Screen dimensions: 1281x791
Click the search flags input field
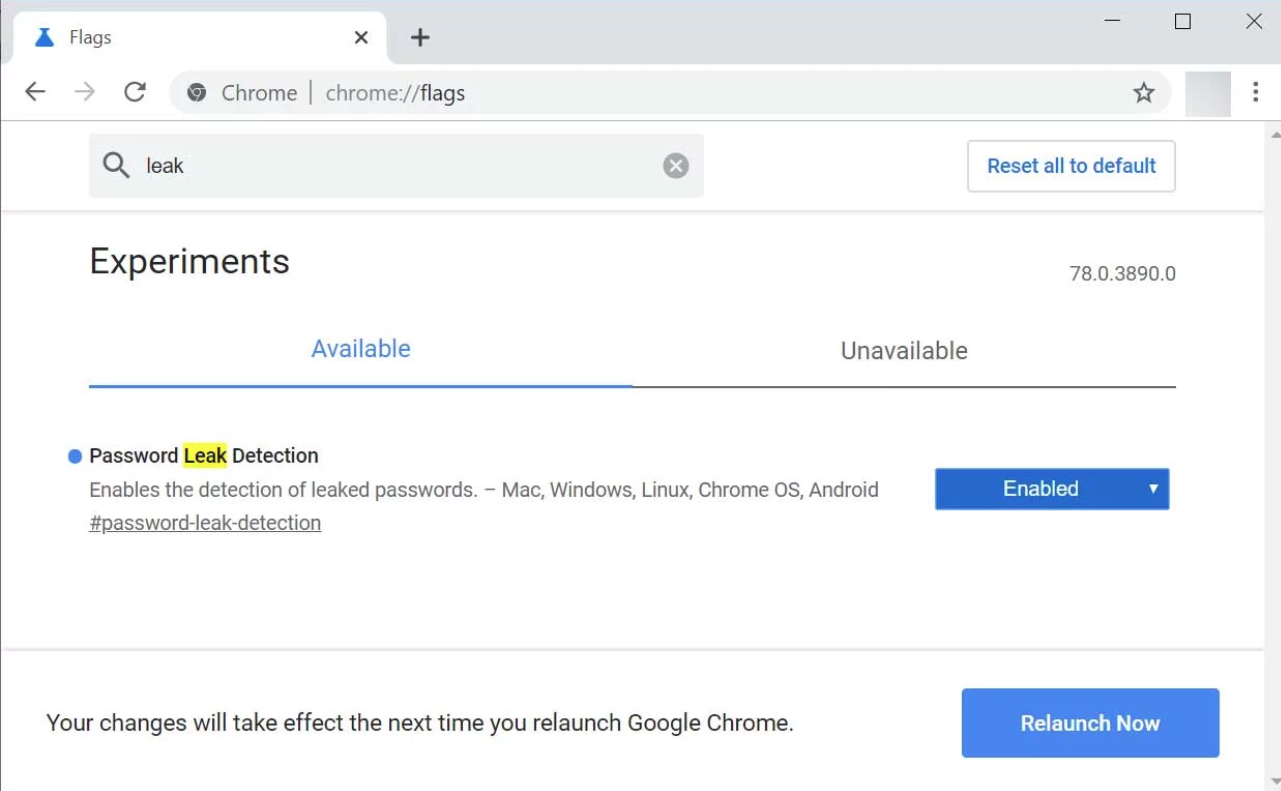[x=400, y=166]
